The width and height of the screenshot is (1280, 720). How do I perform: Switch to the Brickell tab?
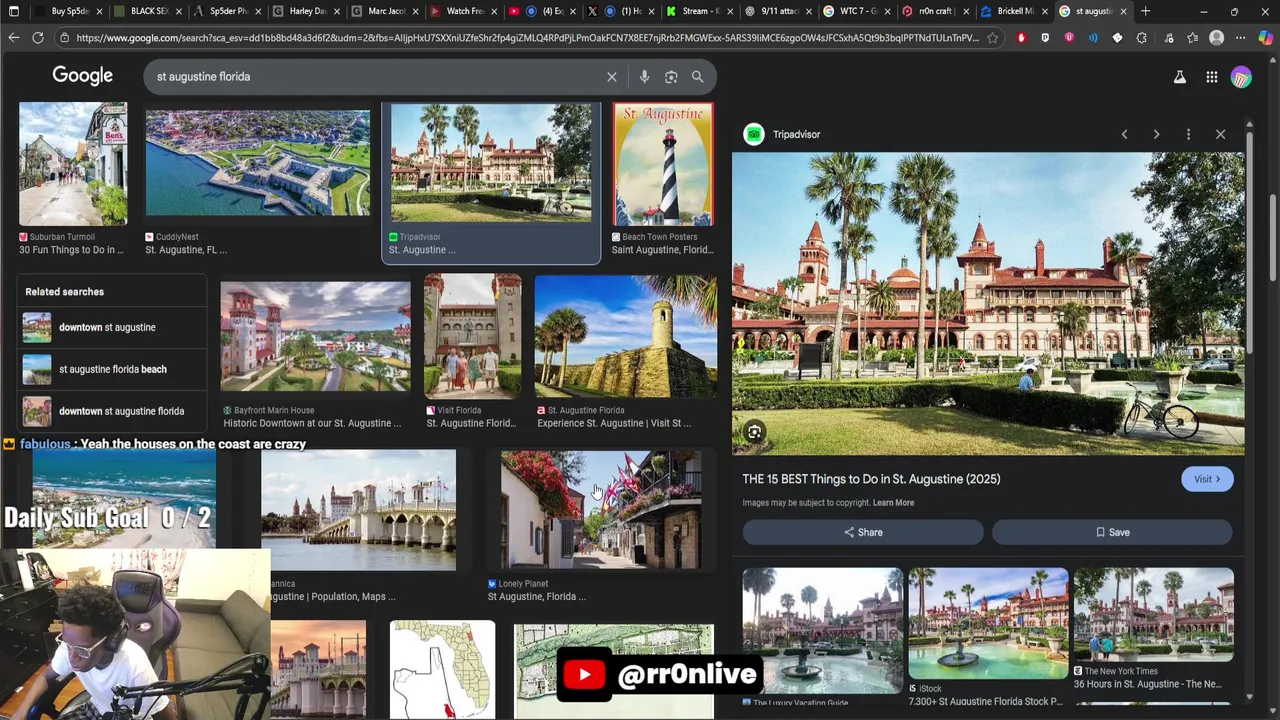coord(1012,11)
